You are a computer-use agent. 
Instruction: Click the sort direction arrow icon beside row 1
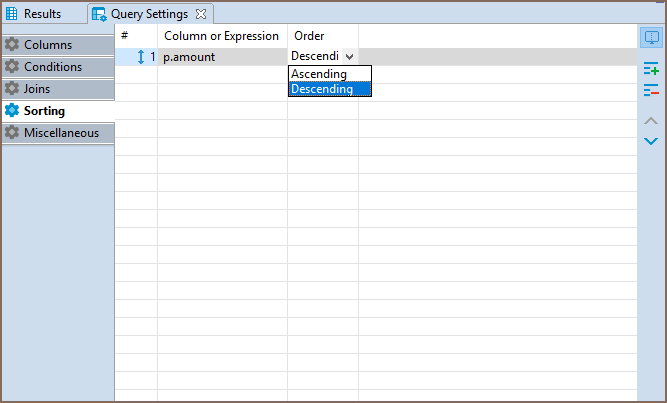pos(141,57)
